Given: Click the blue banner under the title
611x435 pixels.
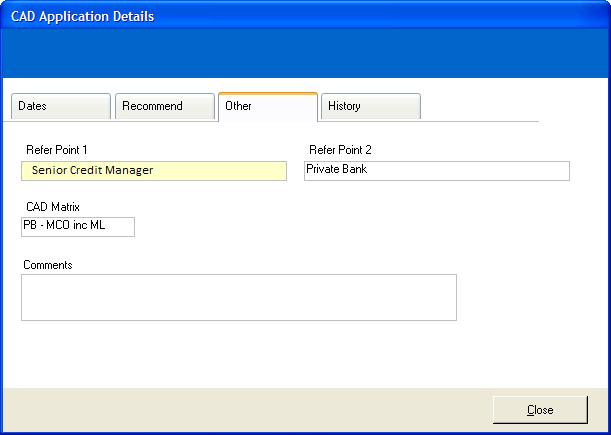Looking at the screenshot, I should 306,53.
